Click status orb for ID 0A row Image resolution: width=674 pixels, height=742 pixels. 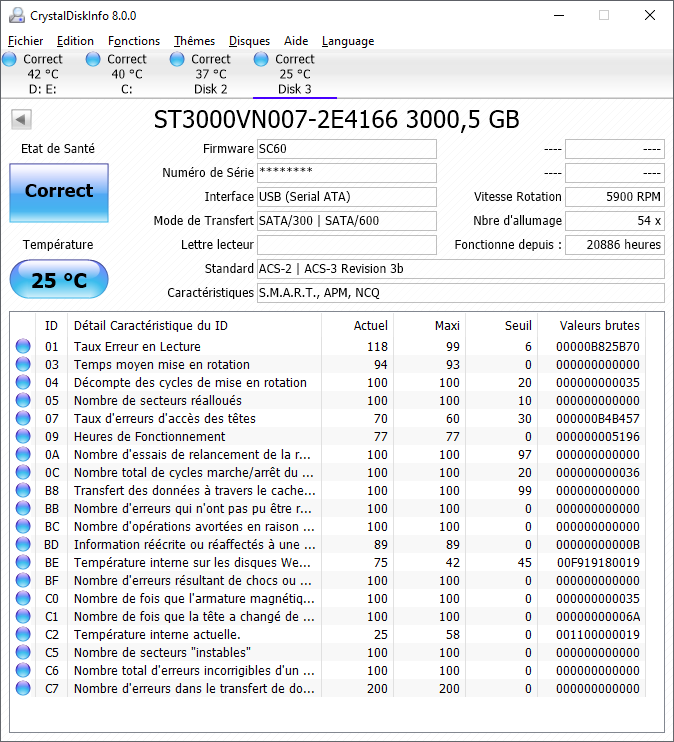[23, 454]
